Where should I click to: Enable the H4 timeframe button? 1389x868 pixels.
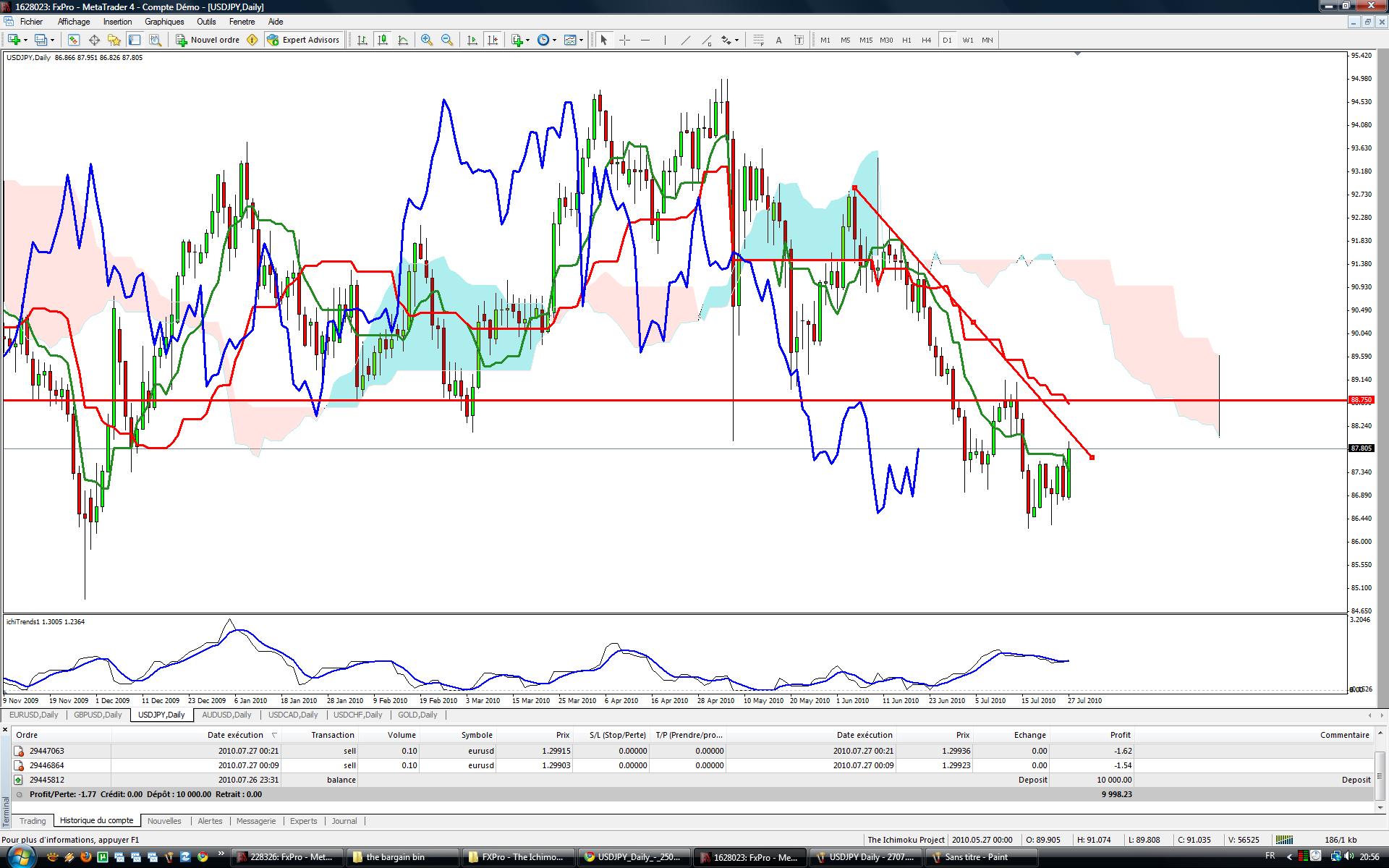(926, 40)
